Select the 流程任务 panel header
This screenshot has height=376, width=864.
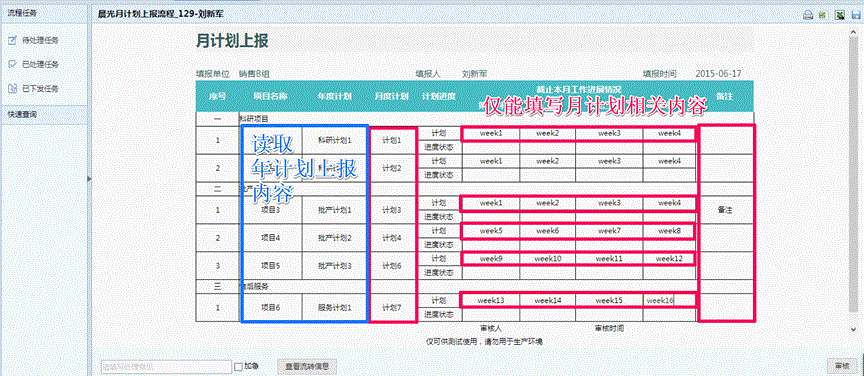point(44,12)
